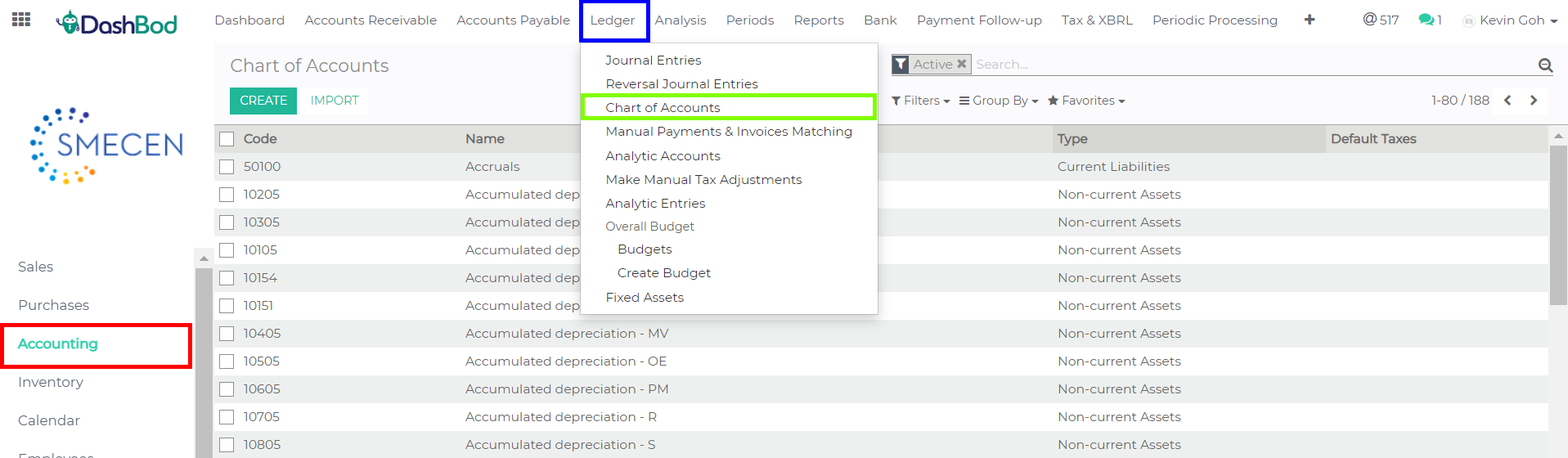Viewport: 1568px width, 458px height.
Task: Open the apps grid launcher icon
Action: (21, 20)
